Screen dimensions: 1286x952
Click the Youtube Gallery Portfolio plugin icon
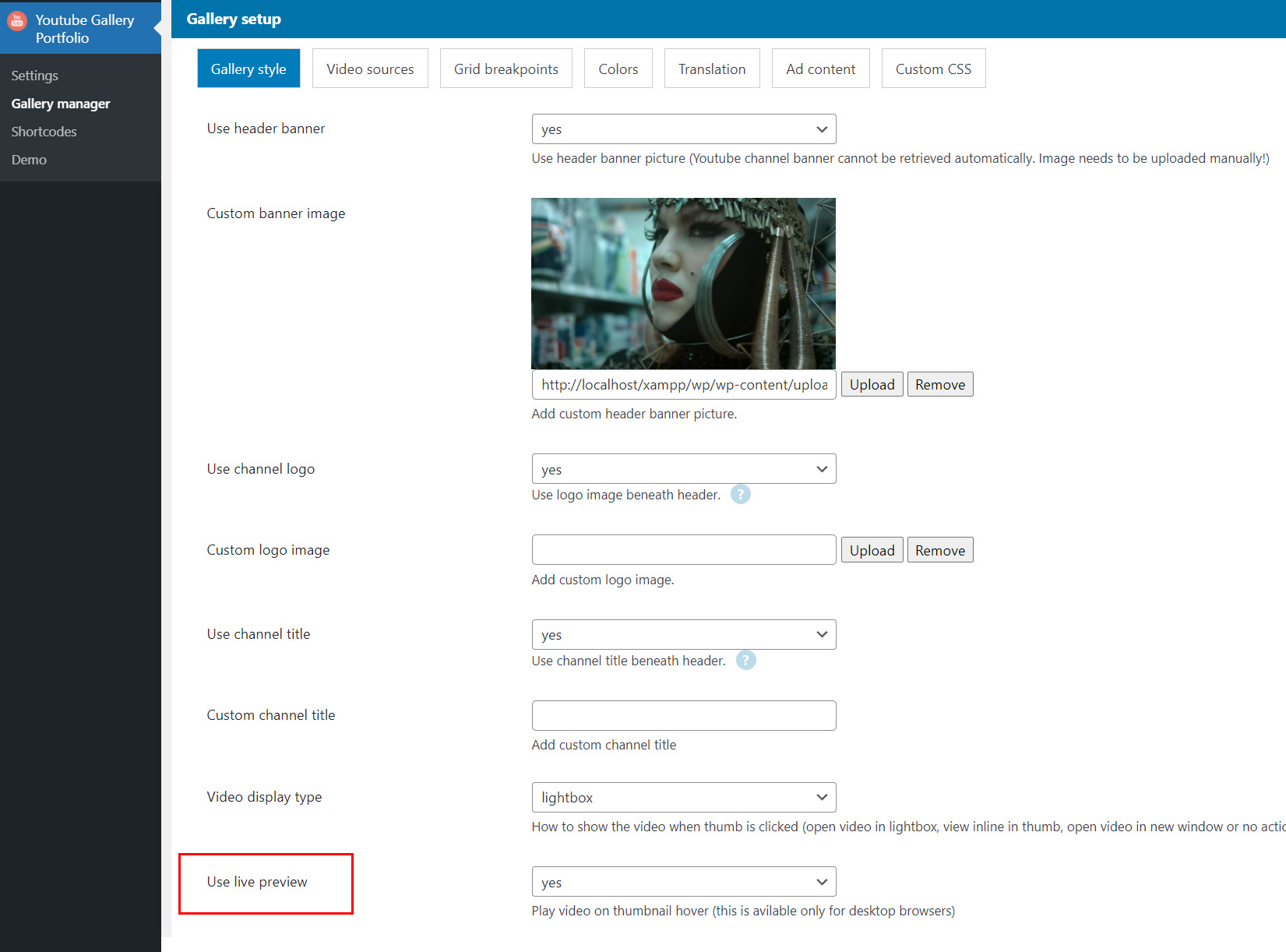pyautogui.click(x=17, y=21)
